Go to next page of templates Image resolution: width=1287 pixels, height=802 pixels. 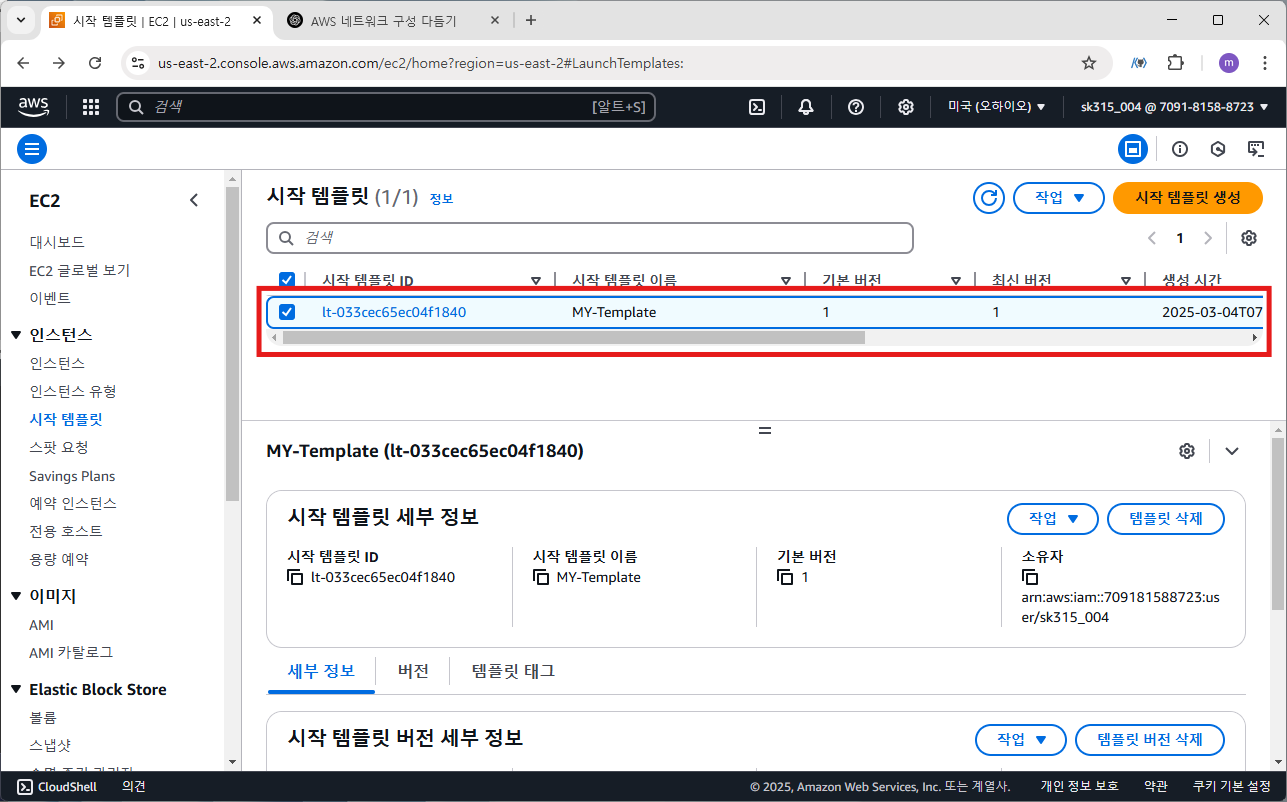click(x=1208, y=238)
